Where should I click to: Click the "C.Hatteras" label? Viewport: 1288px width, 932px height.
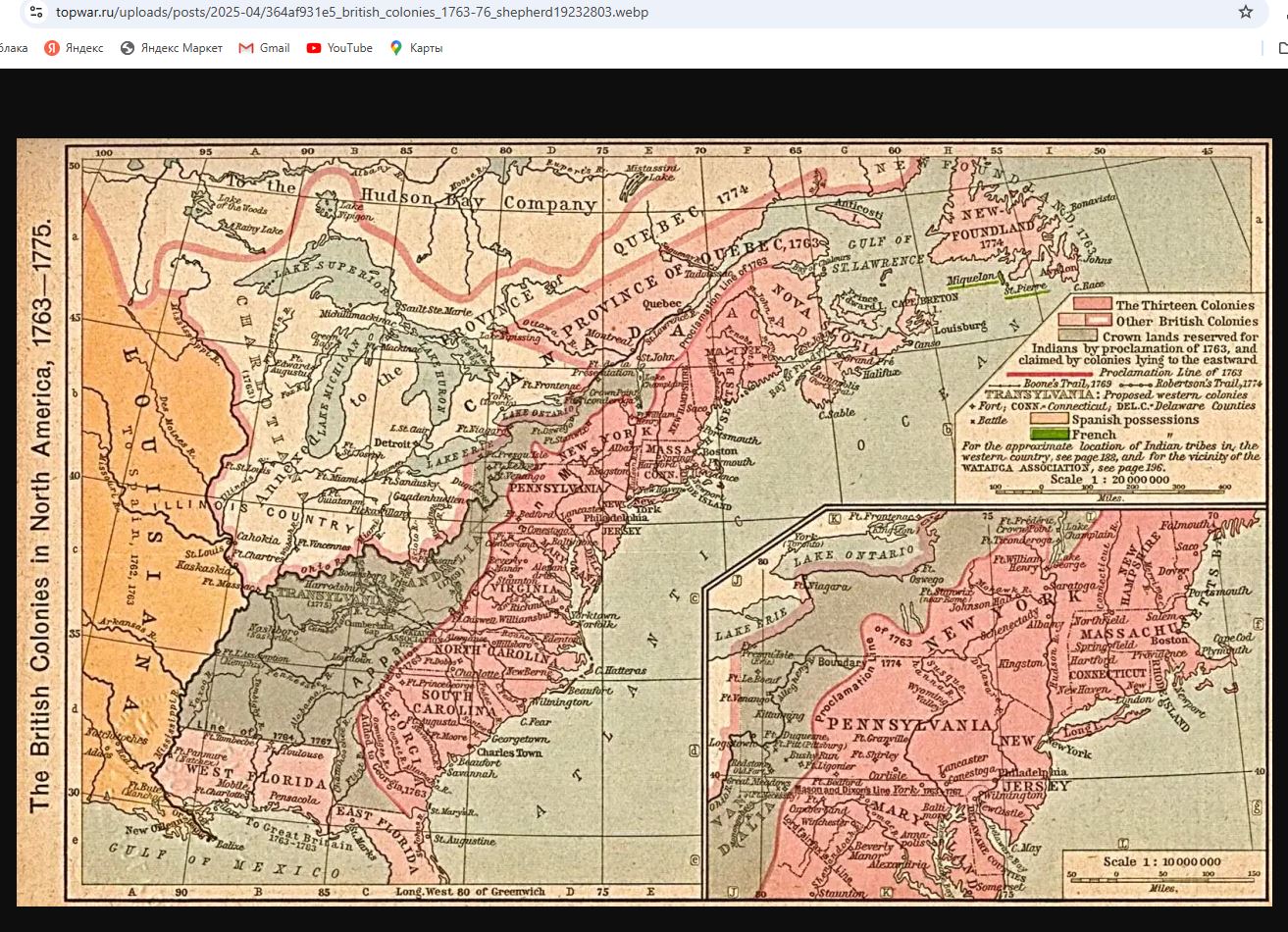621,671
